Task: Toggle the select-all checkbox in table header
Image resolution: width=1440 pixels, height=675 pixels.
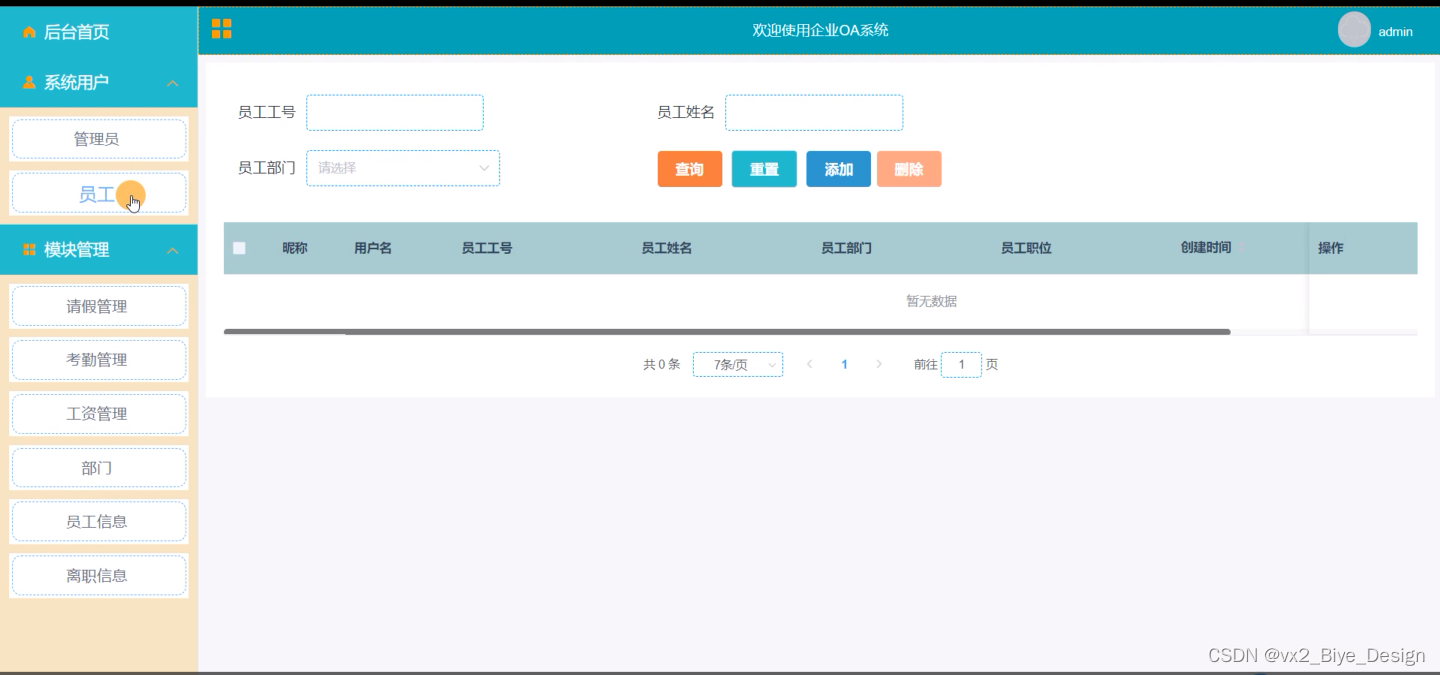Action: tap(239, 248)
